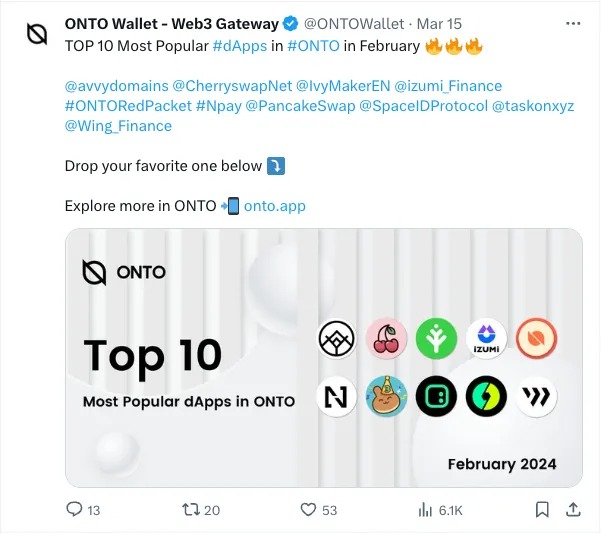Viewport: 601px width, 534px height.
Task: Visit the @avvydomains profile mention
Action: point(109,86)
